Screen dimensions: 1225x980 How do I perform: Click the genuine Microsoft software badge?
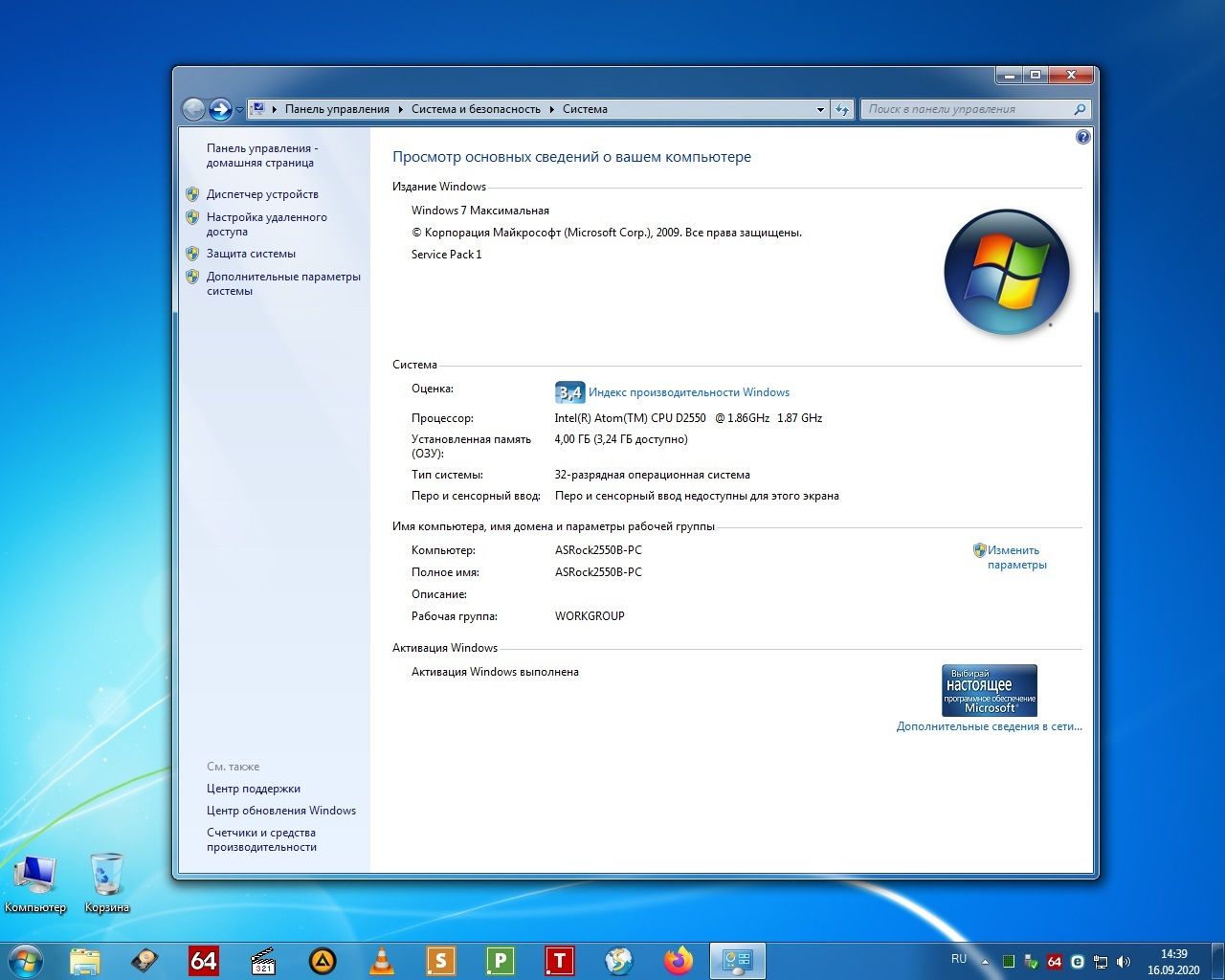tap(990, 690)
